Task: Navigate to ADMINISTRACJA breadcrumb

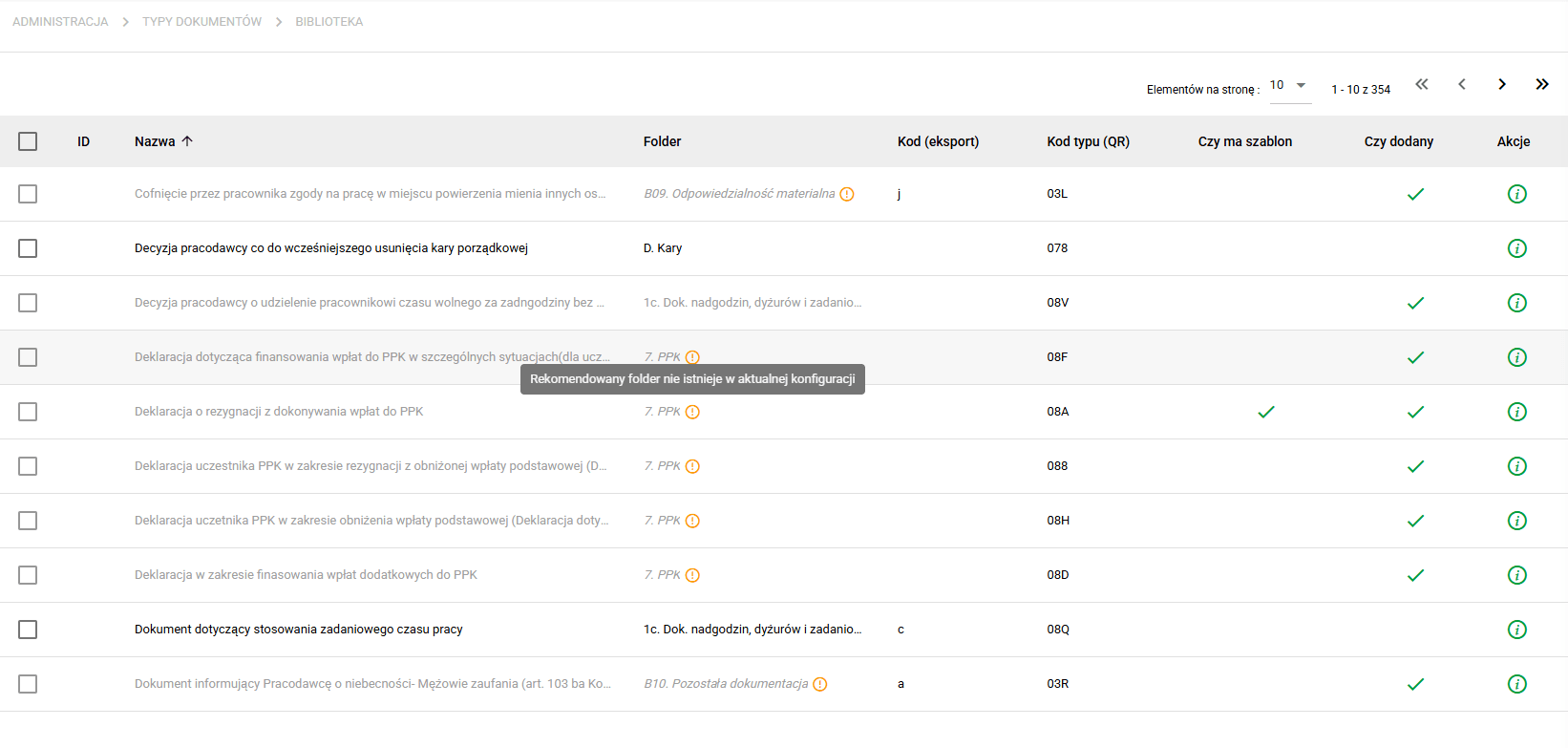Action: coord(60,21)
